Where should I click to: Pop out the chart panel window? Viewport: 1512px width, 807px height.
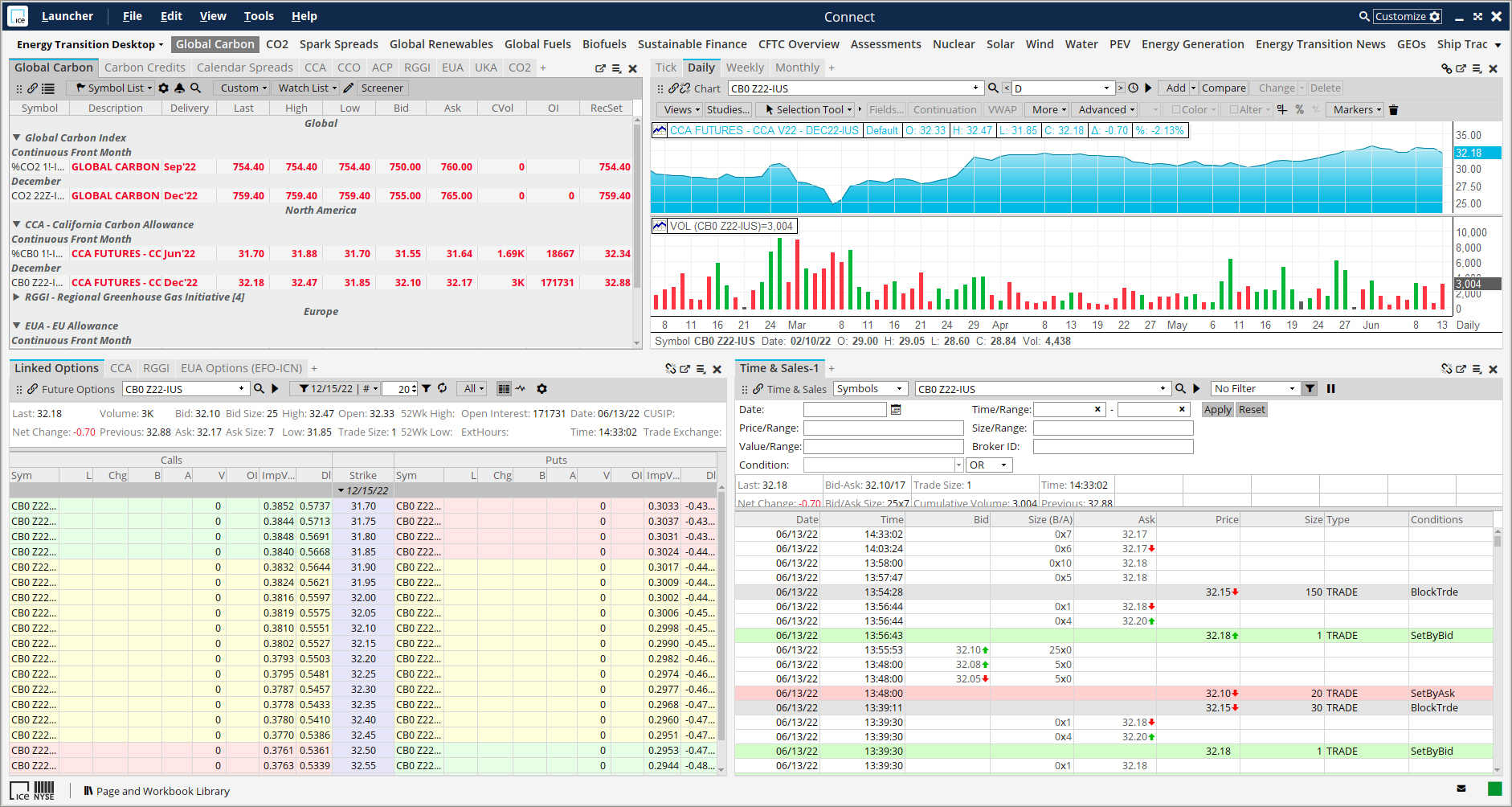[x=1461, y=69]
